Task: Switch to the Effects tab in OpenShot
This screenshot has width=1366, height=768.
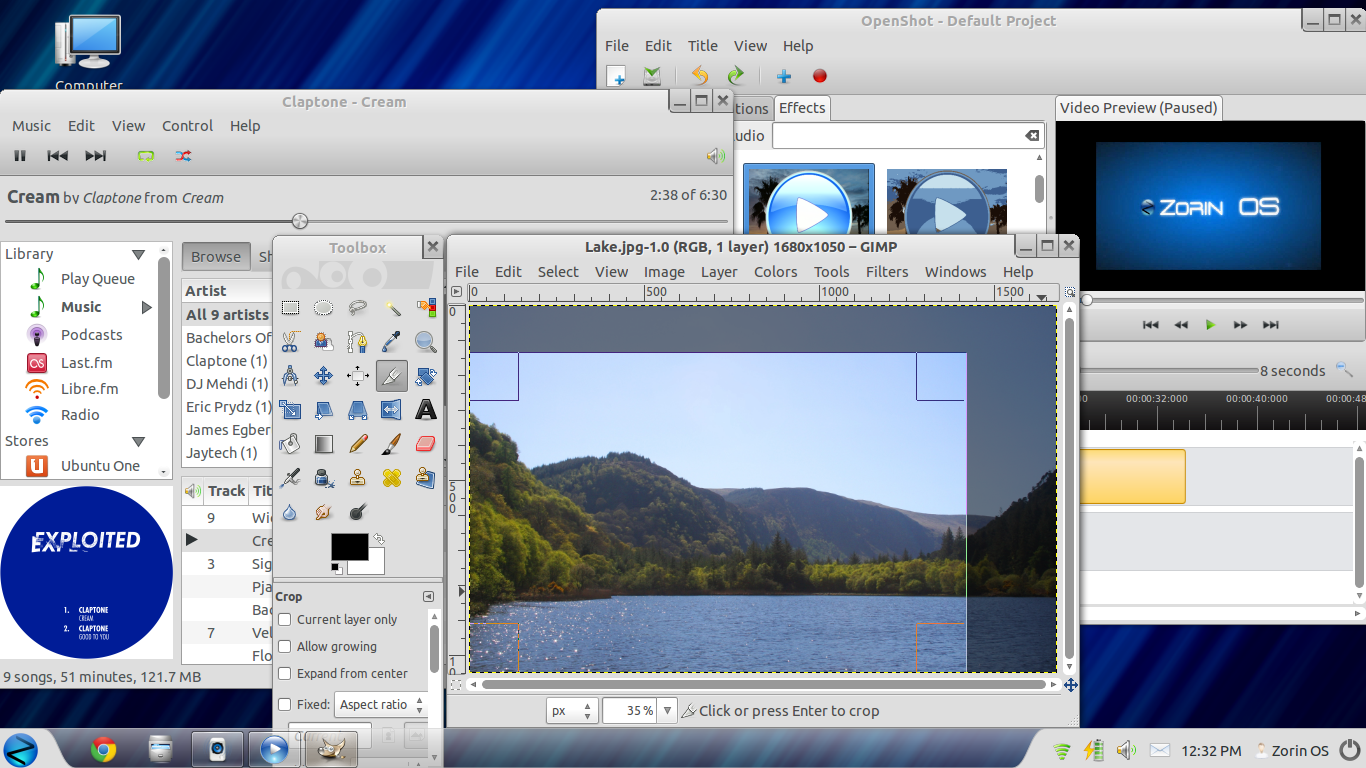Action: (x=802, y=108)
